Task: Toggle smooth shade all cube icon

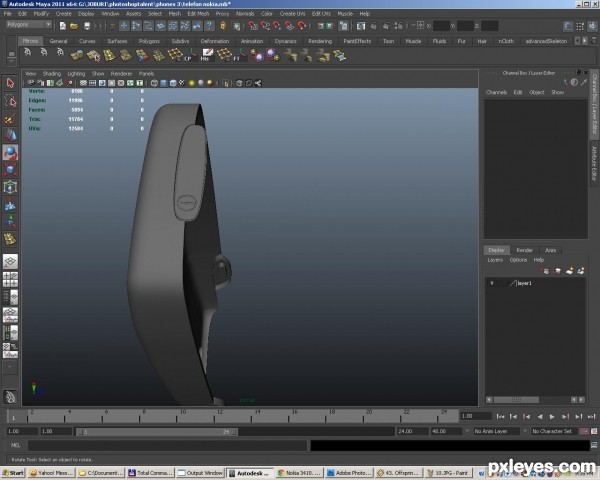Action: point(163,83)
